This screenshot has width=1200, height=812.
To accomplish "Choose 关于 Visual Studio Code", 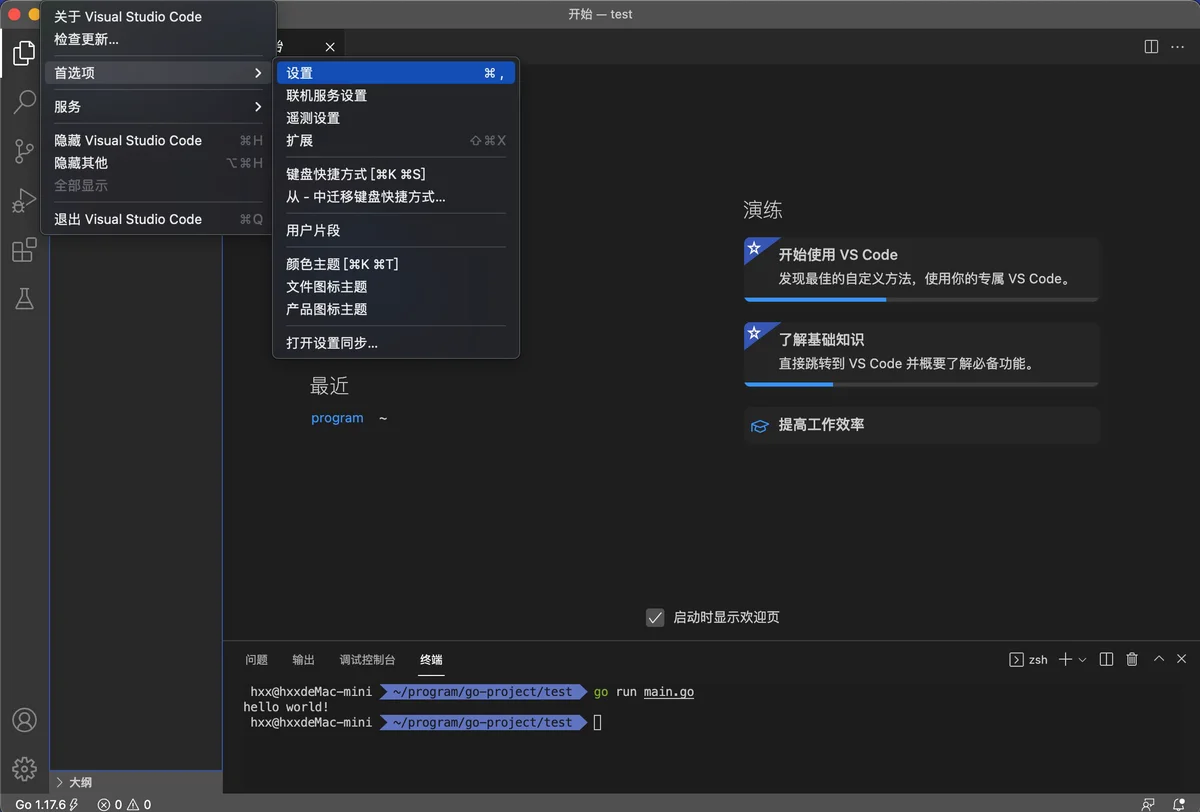I will [158, 17].
